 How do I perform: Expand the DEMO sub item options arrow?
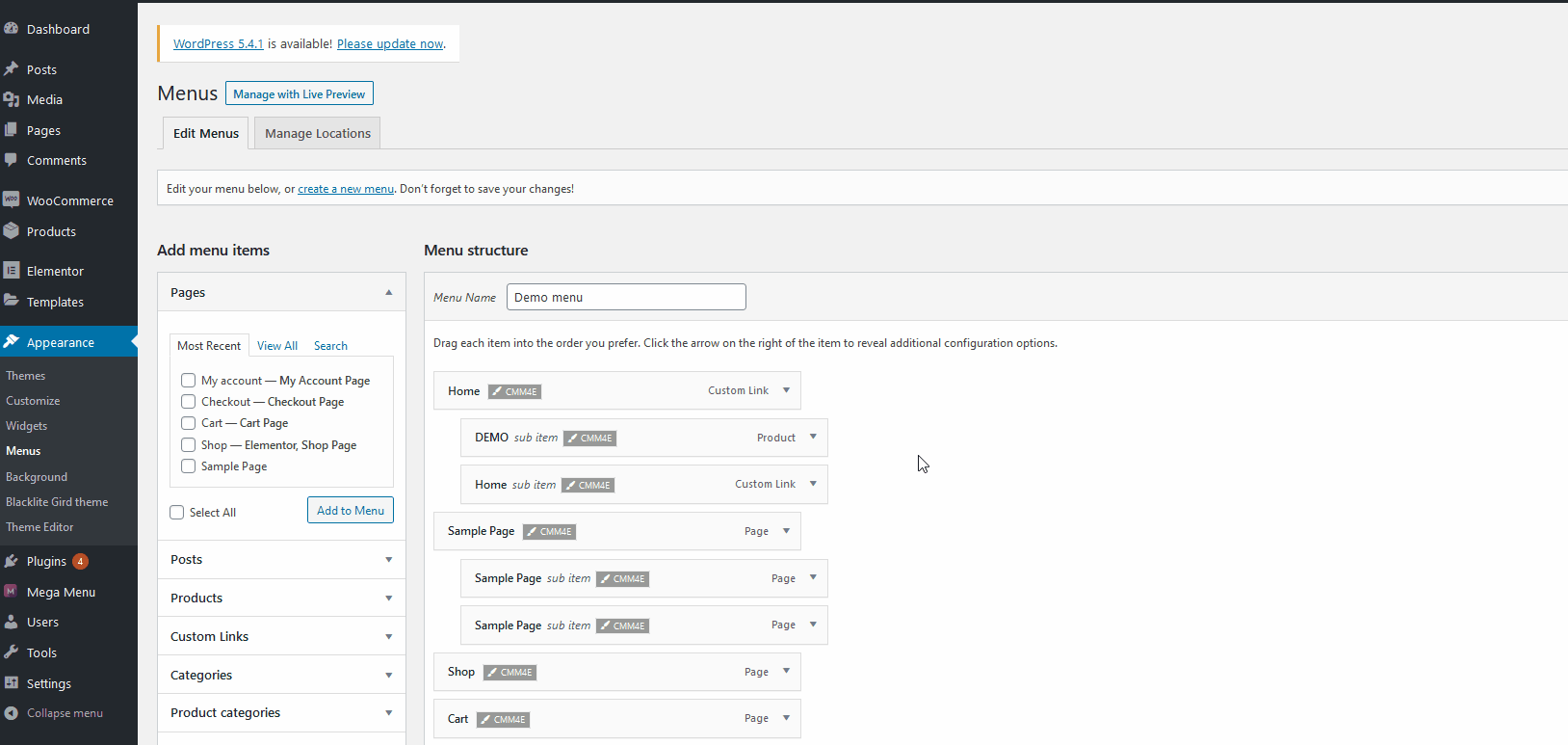[x=813, y=438]
